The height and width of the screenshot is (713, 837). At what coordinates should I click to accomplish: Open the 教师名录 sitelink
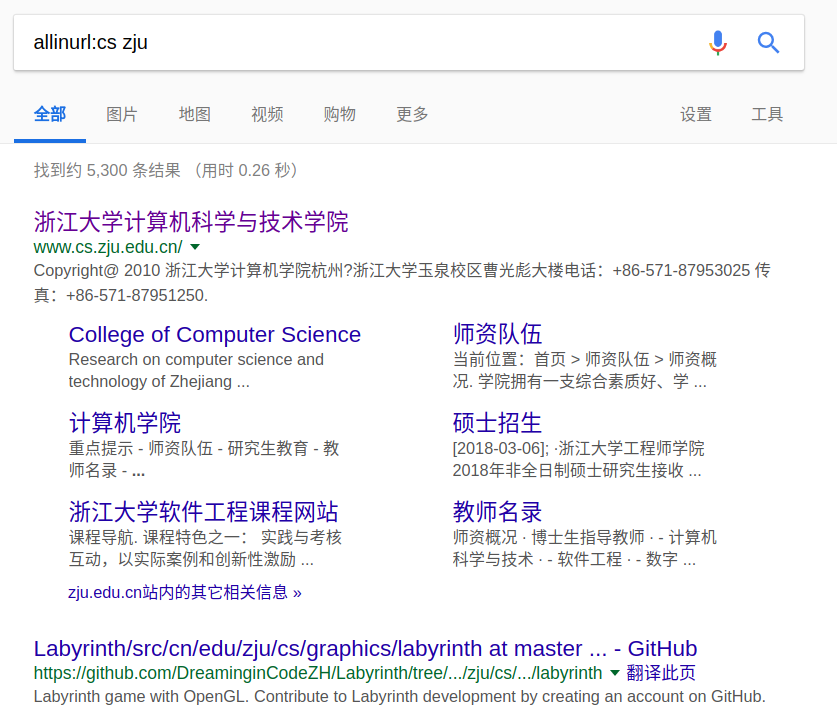[x=497, y=512]
